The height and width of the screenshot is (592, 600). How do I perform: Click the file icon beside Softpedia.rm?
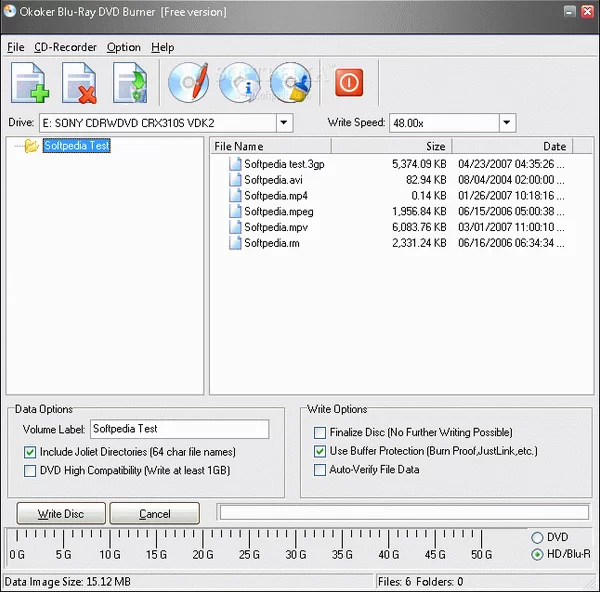point(235,243)
